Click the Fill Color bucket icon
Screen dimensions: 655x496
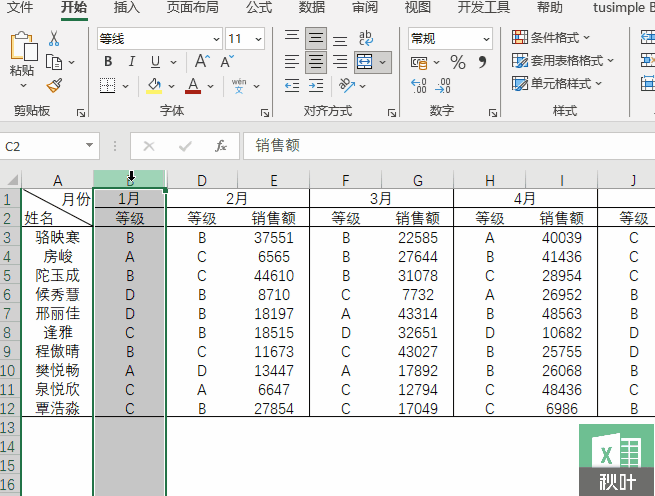(x=154, y=86)
